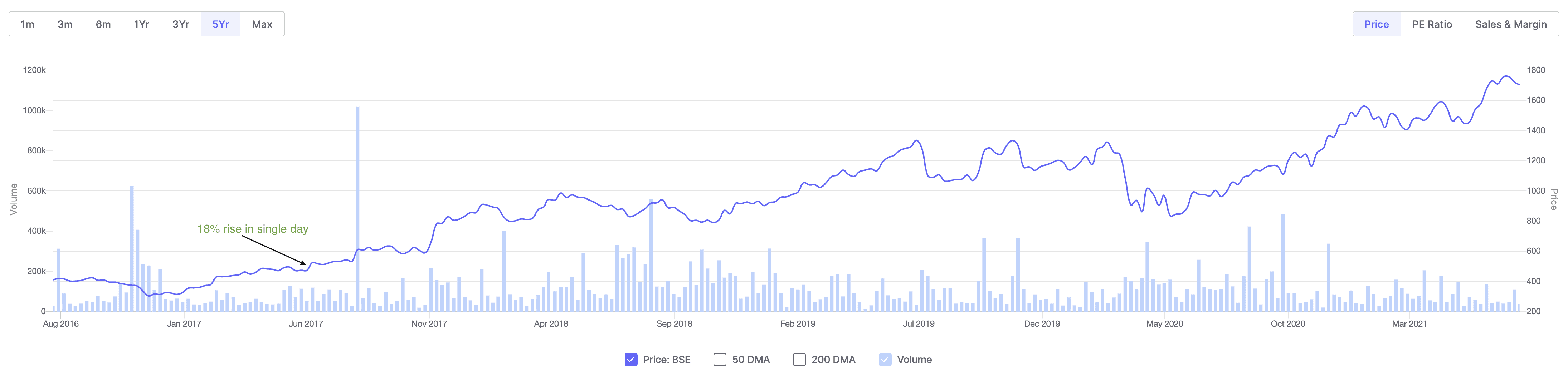Click the 18% rise annotation text
Viewport: 1568px width, 391px height.
click(x=253, y=229)
